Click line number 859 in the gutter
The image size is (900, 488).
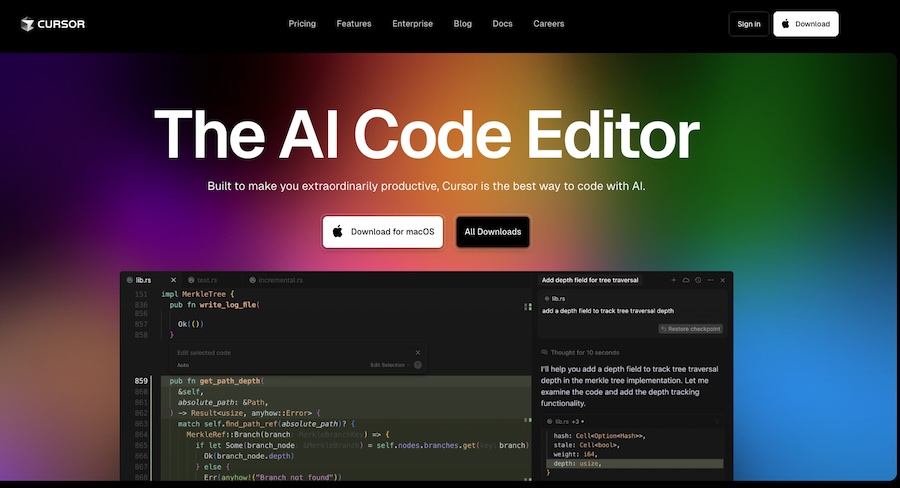pyautogui.click(x=141, y=381)
